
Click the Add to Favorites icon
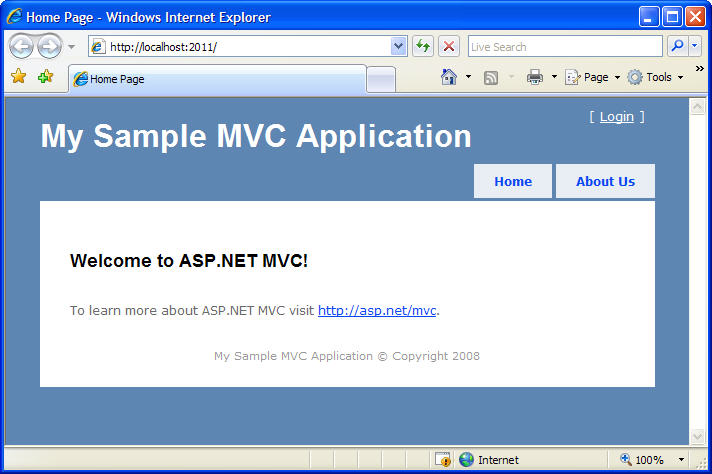pyautogui.click(x=45, y=76)
